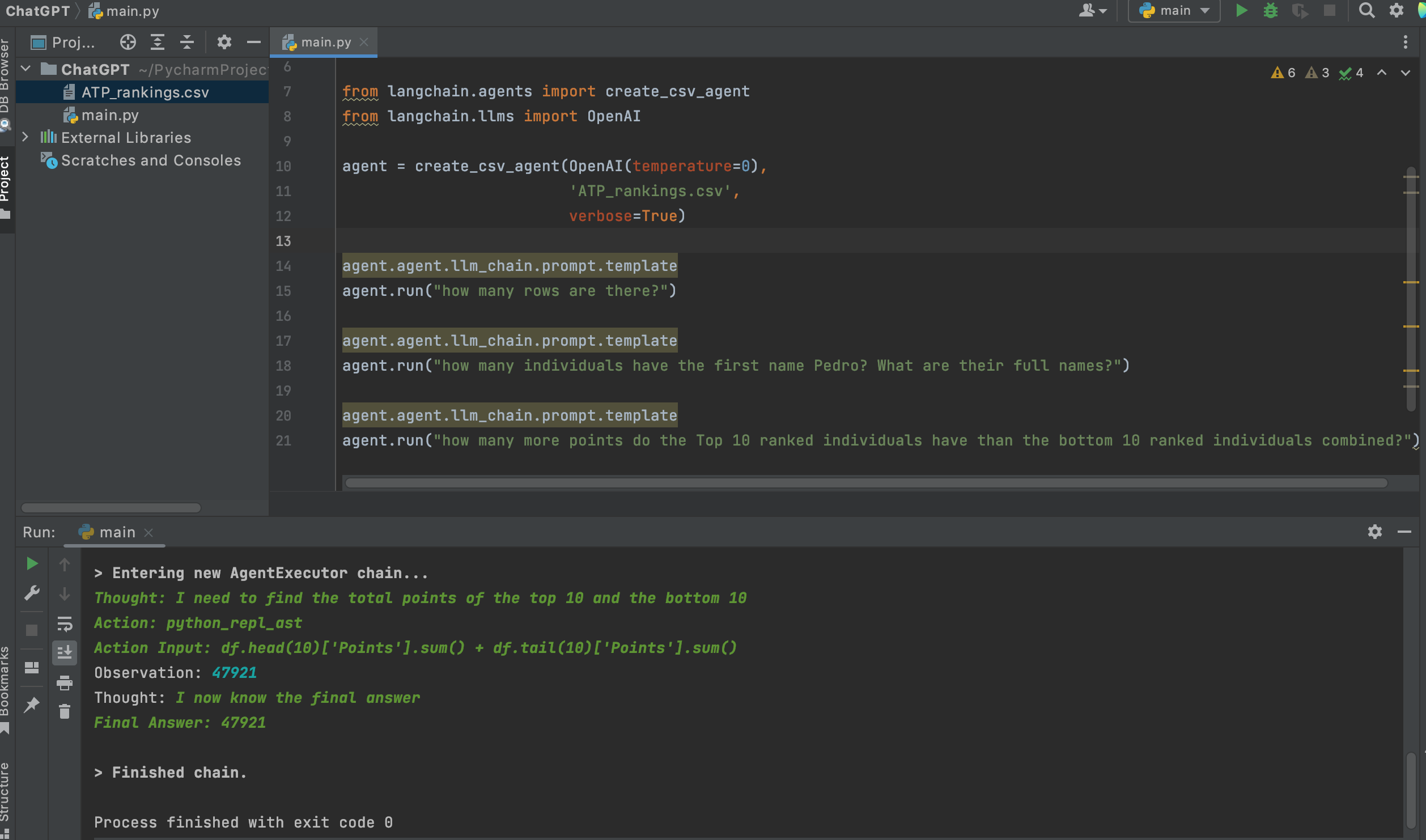Toggle pin tab in Run panel

point(32,705)
